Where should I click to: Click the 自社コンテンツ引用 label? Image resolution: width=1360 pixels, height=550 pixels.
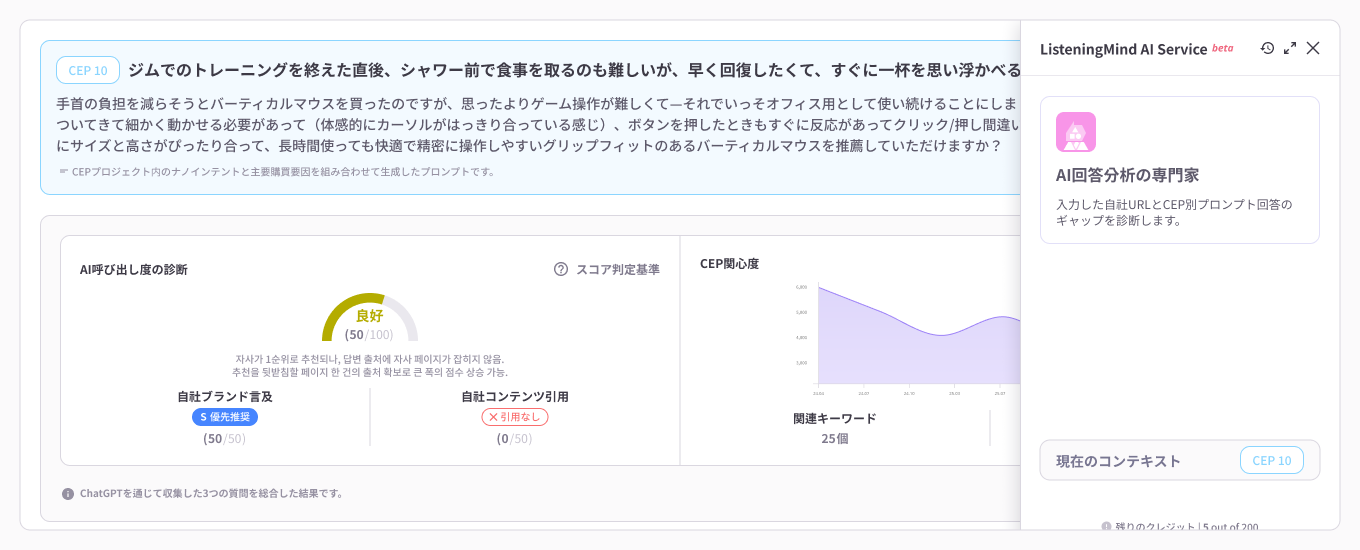[515, 396]
